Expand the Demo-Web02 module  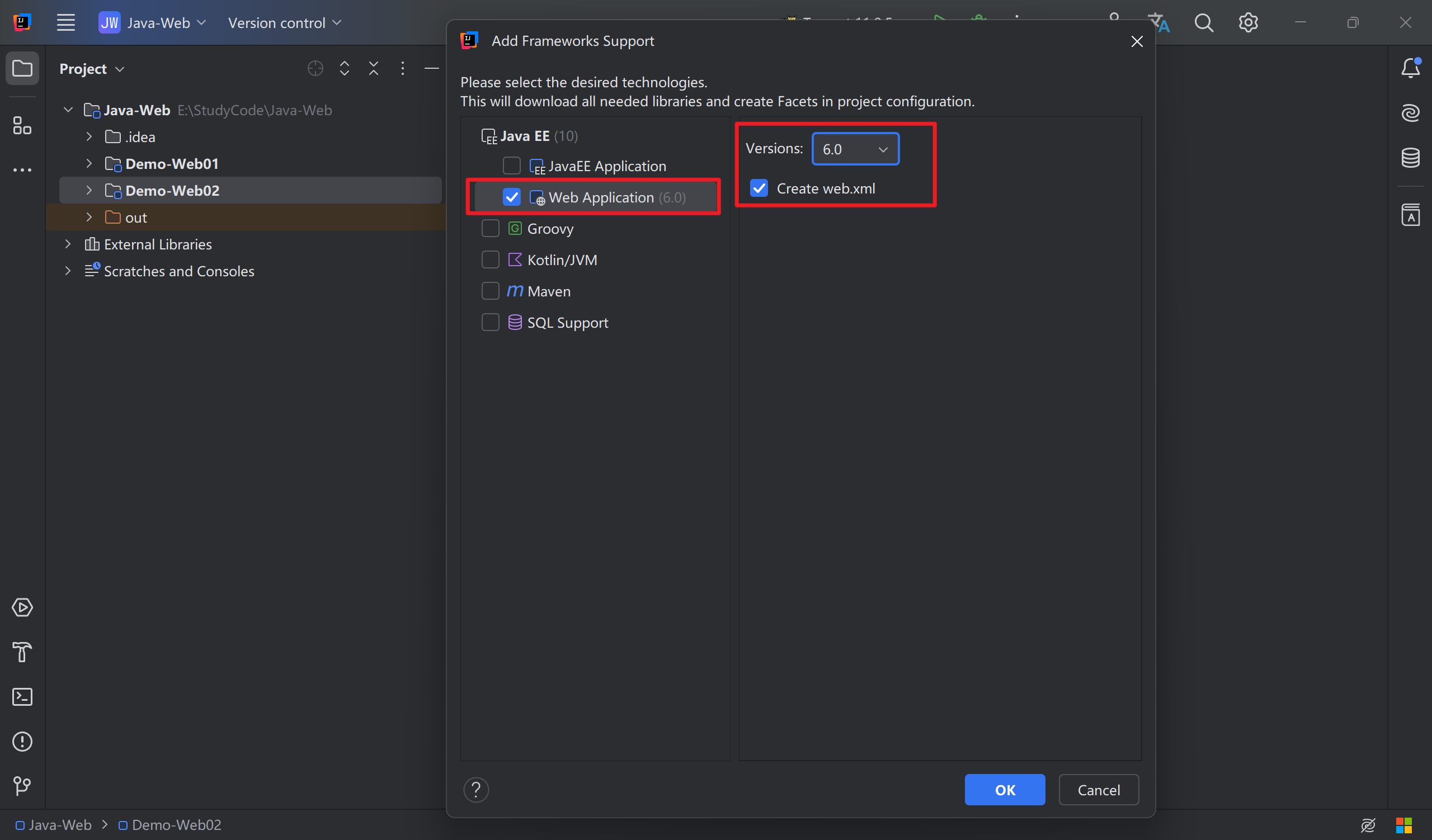point(89,190)
